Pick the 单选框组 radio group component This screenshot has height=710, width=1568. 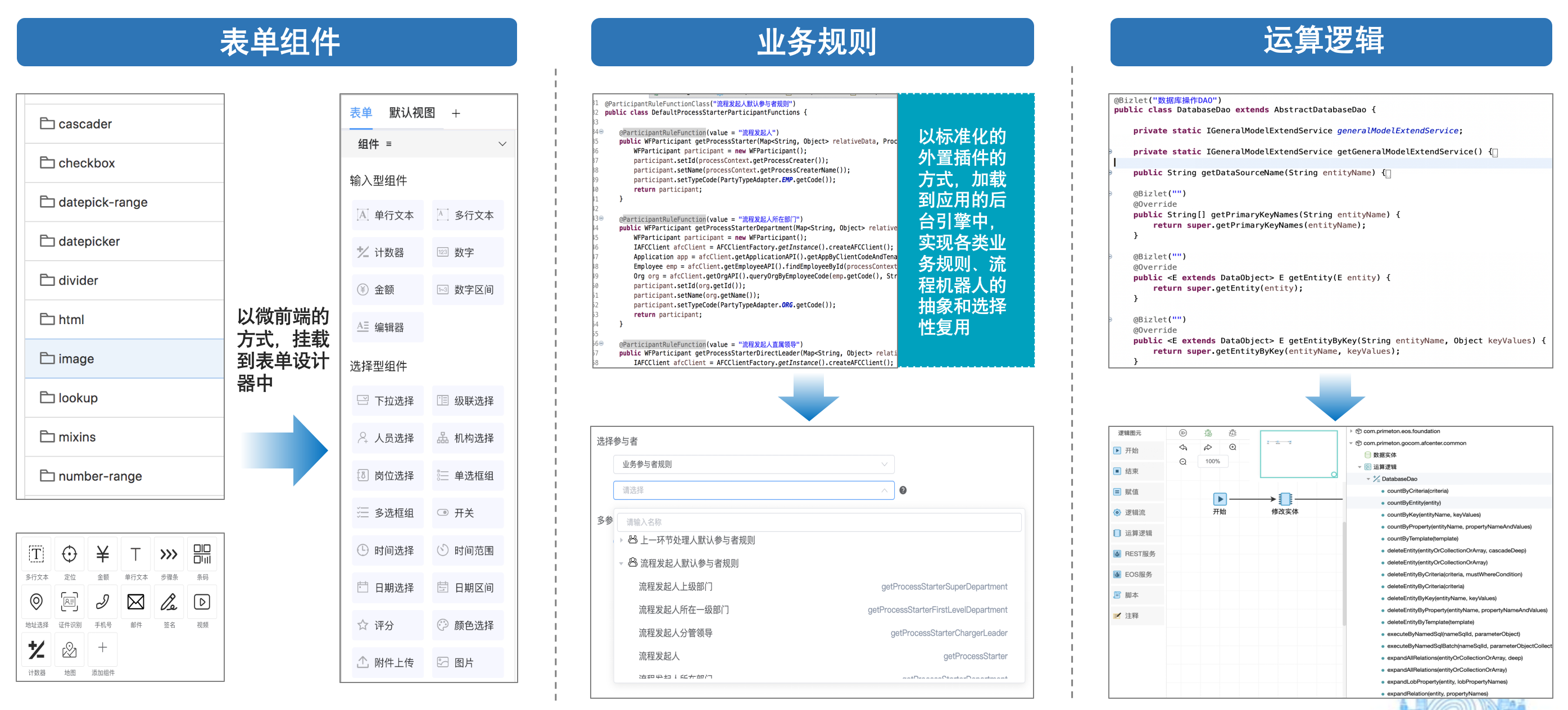click(x=468, y=475)
